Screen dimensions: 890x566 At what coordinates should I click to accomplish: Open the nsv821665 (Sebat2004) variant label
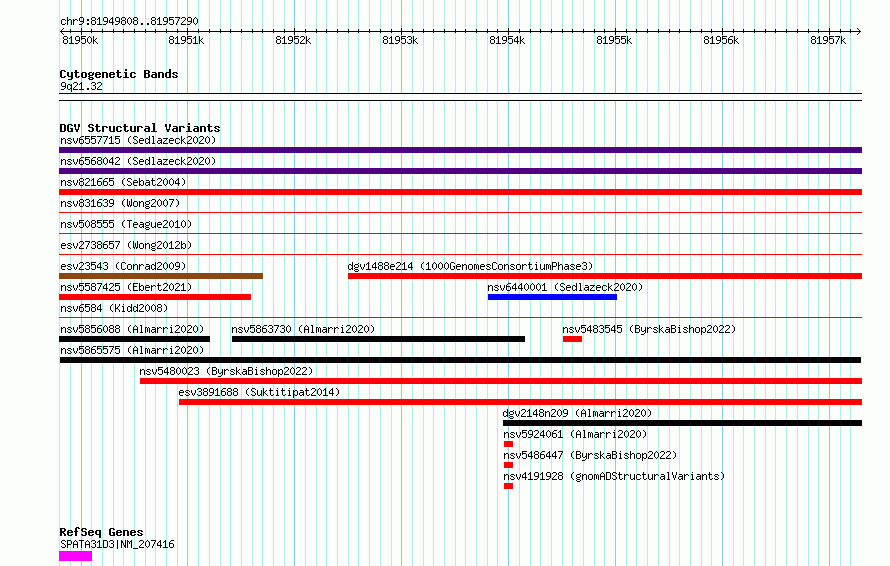click(123, 182)
